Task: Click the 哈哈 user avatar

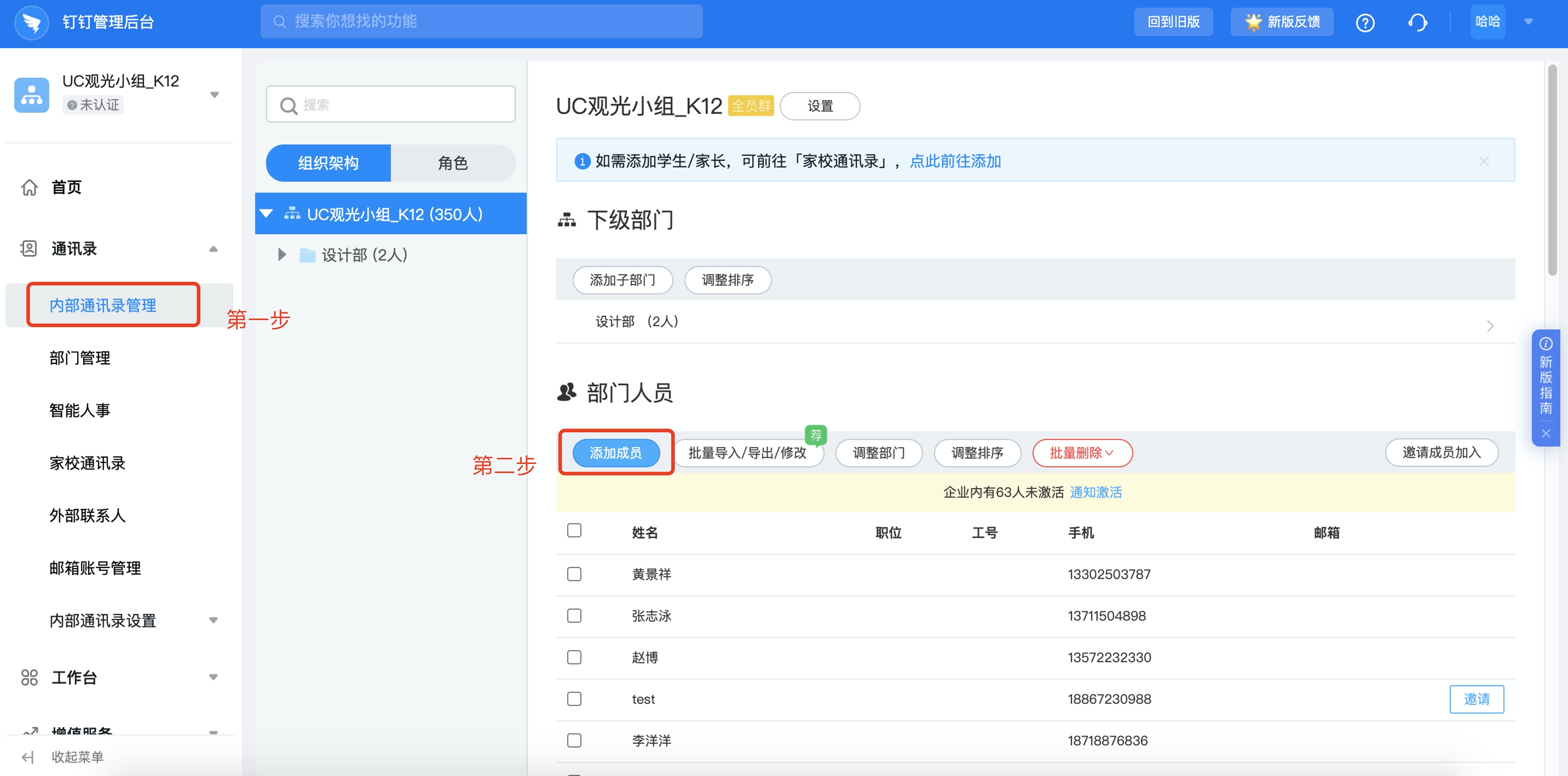Action: pyautogui.click(x=1487, y=22)
